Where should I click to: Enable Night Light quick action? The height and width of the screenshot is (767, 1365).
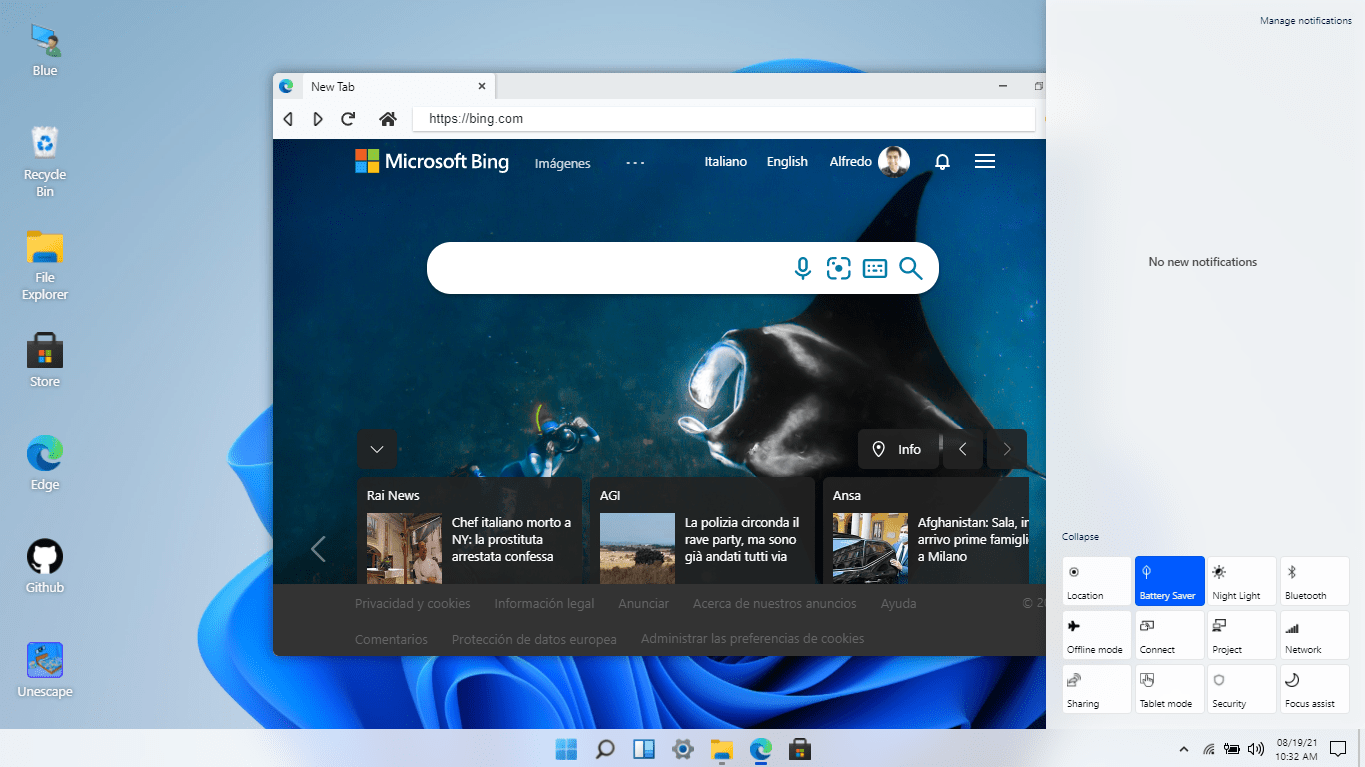coord(1242,582)
